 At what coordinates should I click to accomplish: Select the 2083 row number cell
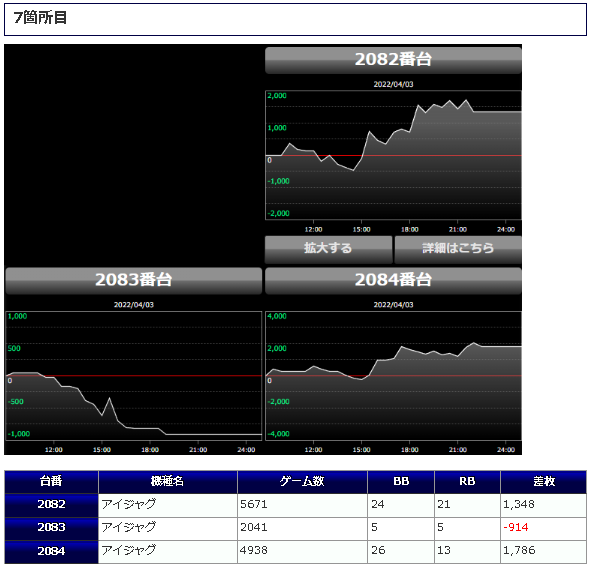click(x=51, y=529)
